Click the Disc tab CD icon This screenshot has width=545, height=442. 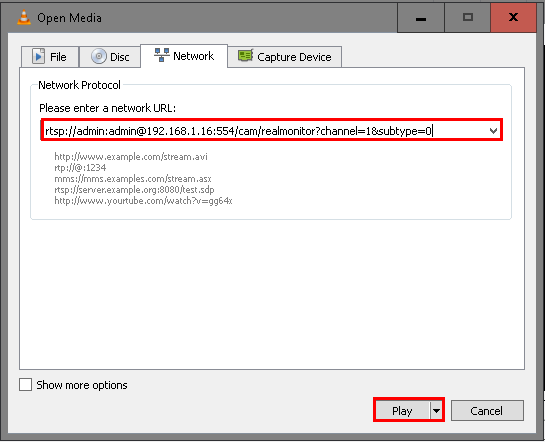click(x=99, y=56)
